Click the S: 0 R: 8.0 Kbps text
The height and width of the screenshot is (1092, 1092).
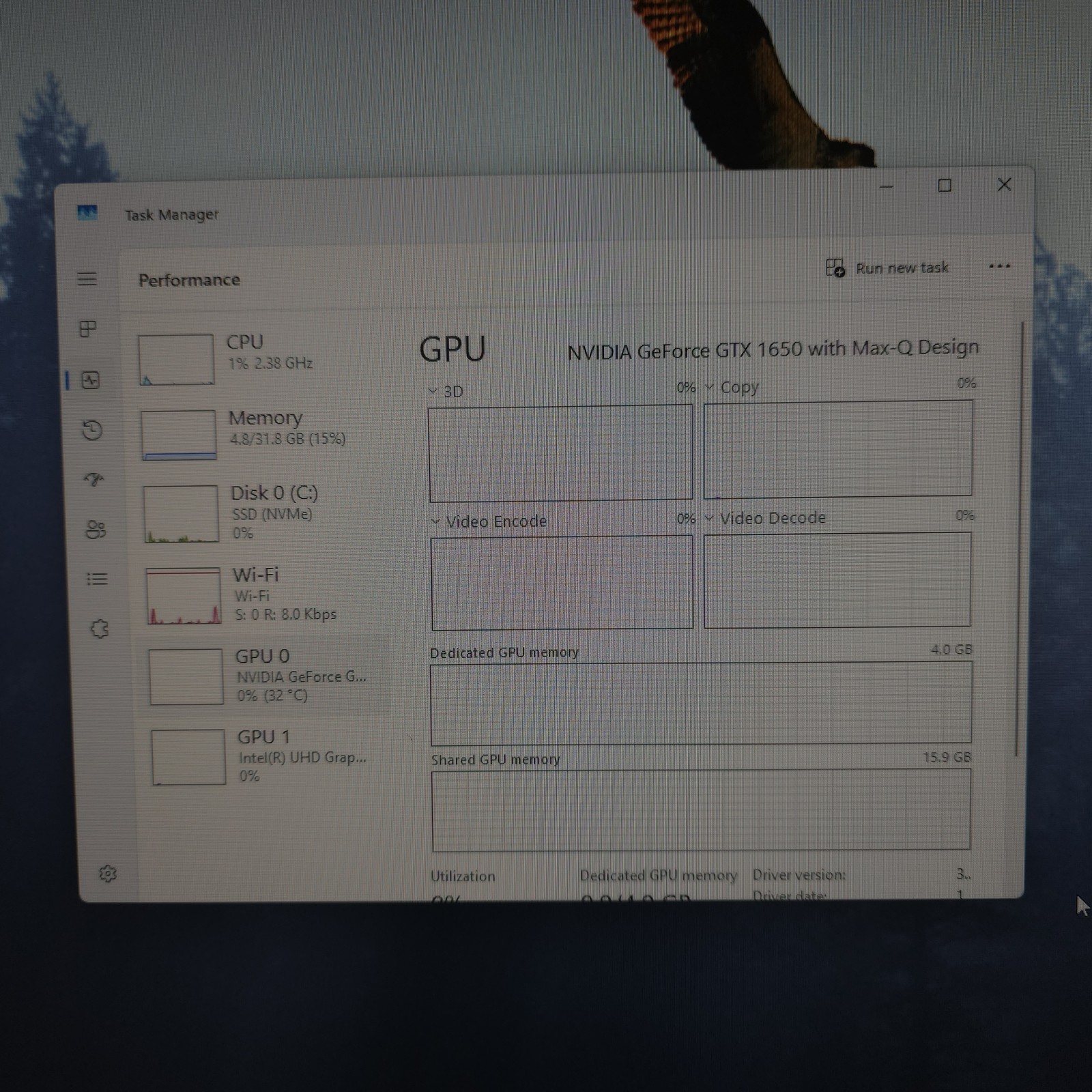click(x=285, y=614)
